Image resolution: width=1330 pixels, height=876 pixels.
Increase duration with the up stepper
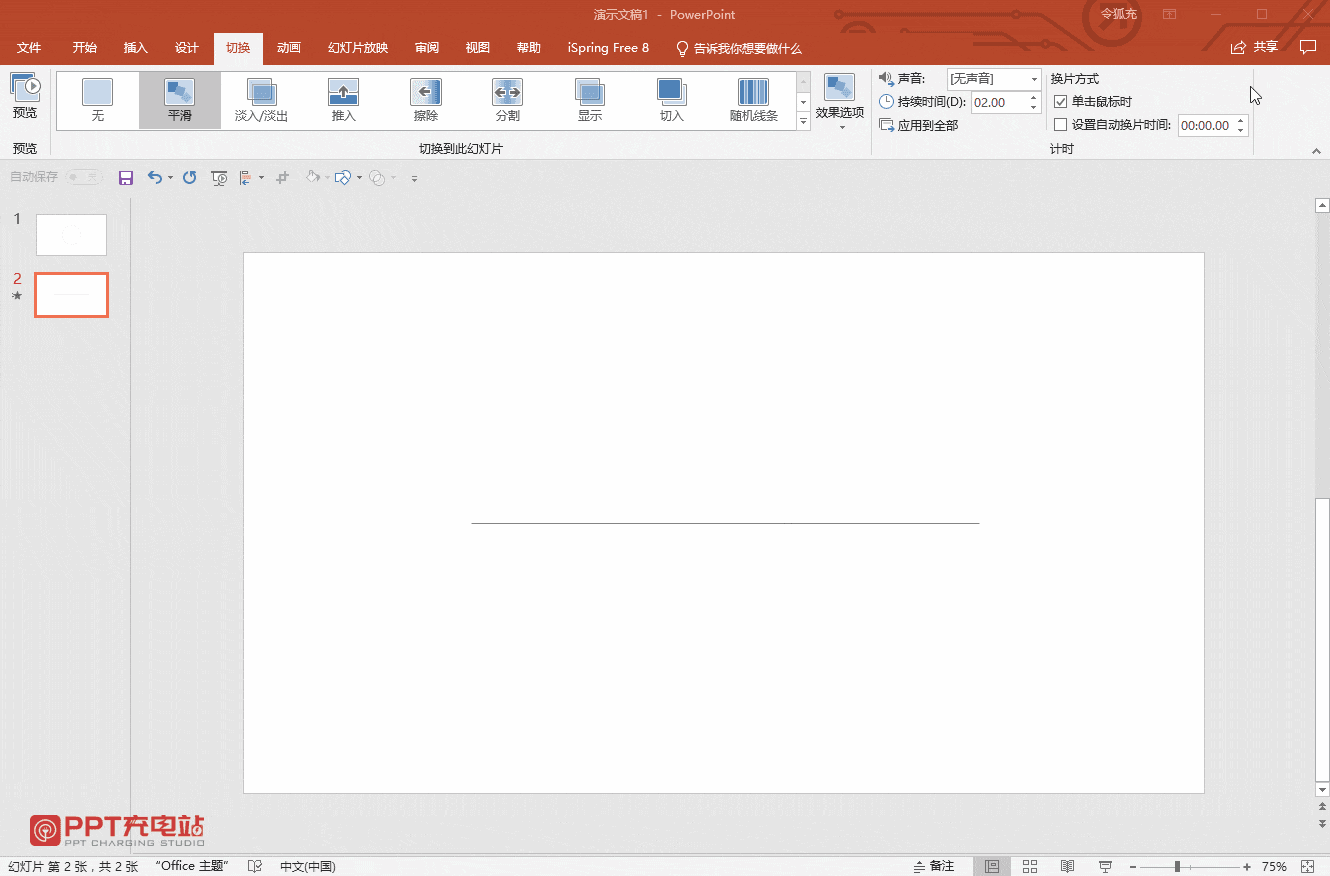point(1035,97)
